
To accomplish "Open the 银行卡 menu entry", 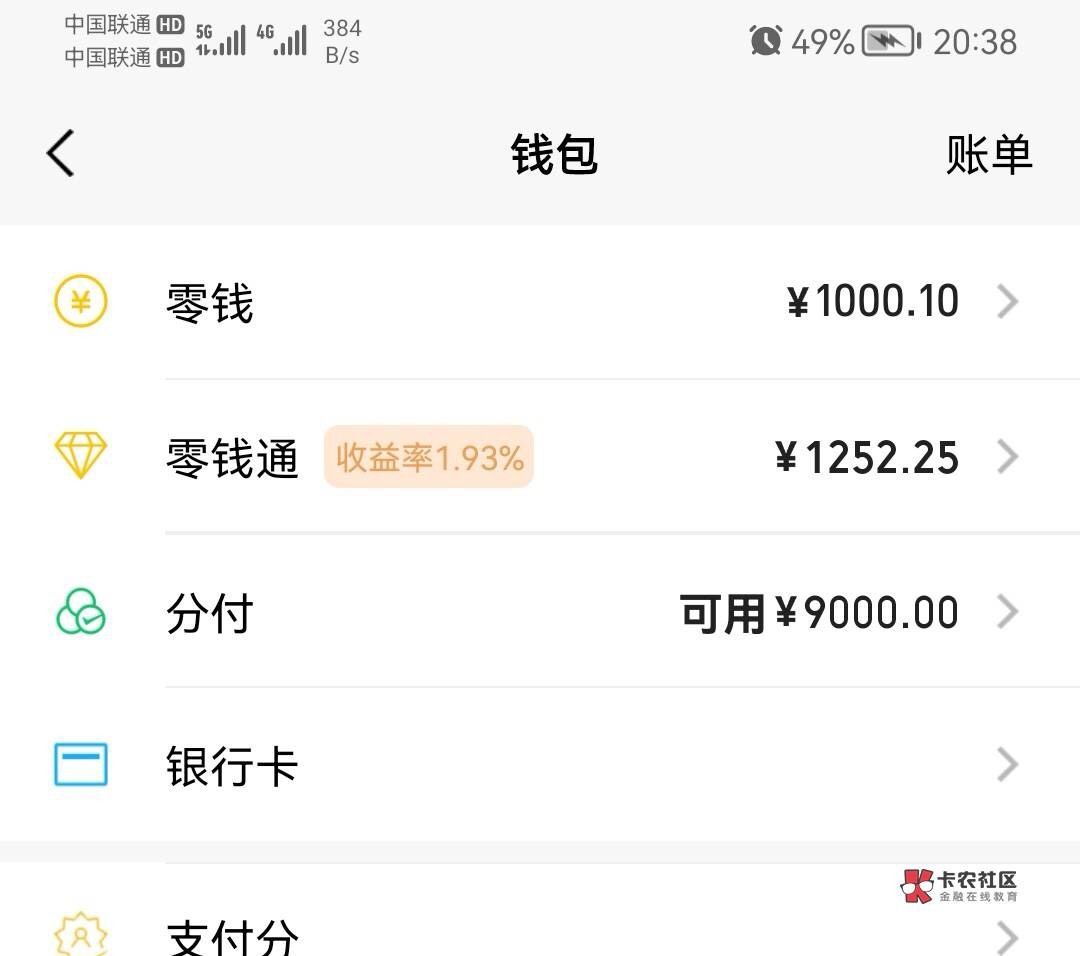I will point(232,766).
